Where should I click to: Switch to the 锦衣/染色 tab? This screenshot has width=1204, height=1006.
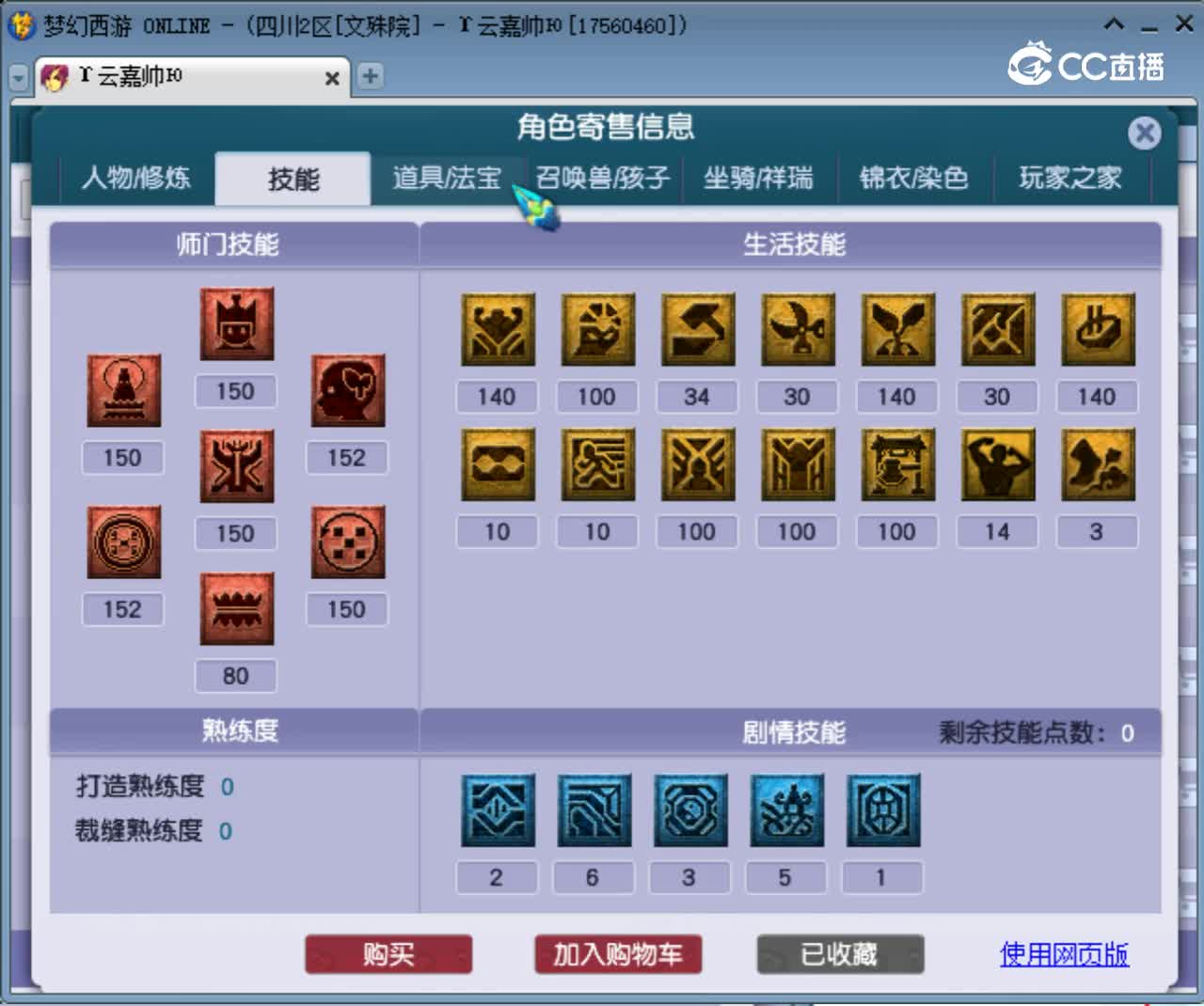point(913,178)
